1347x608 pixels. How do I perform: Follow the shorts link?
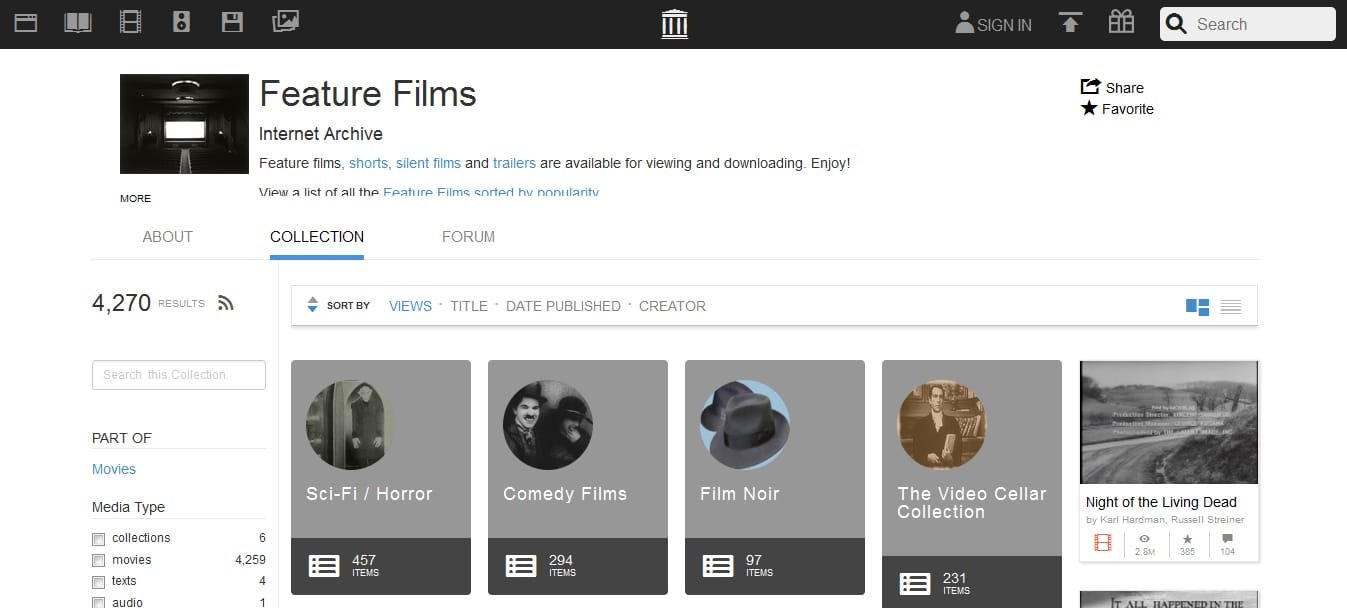pyautogui.click(x=368, y=163)
